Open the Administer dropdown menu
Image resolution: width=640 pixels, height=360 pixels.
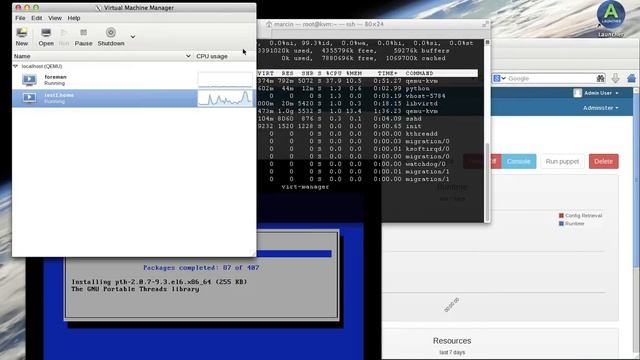600,108
